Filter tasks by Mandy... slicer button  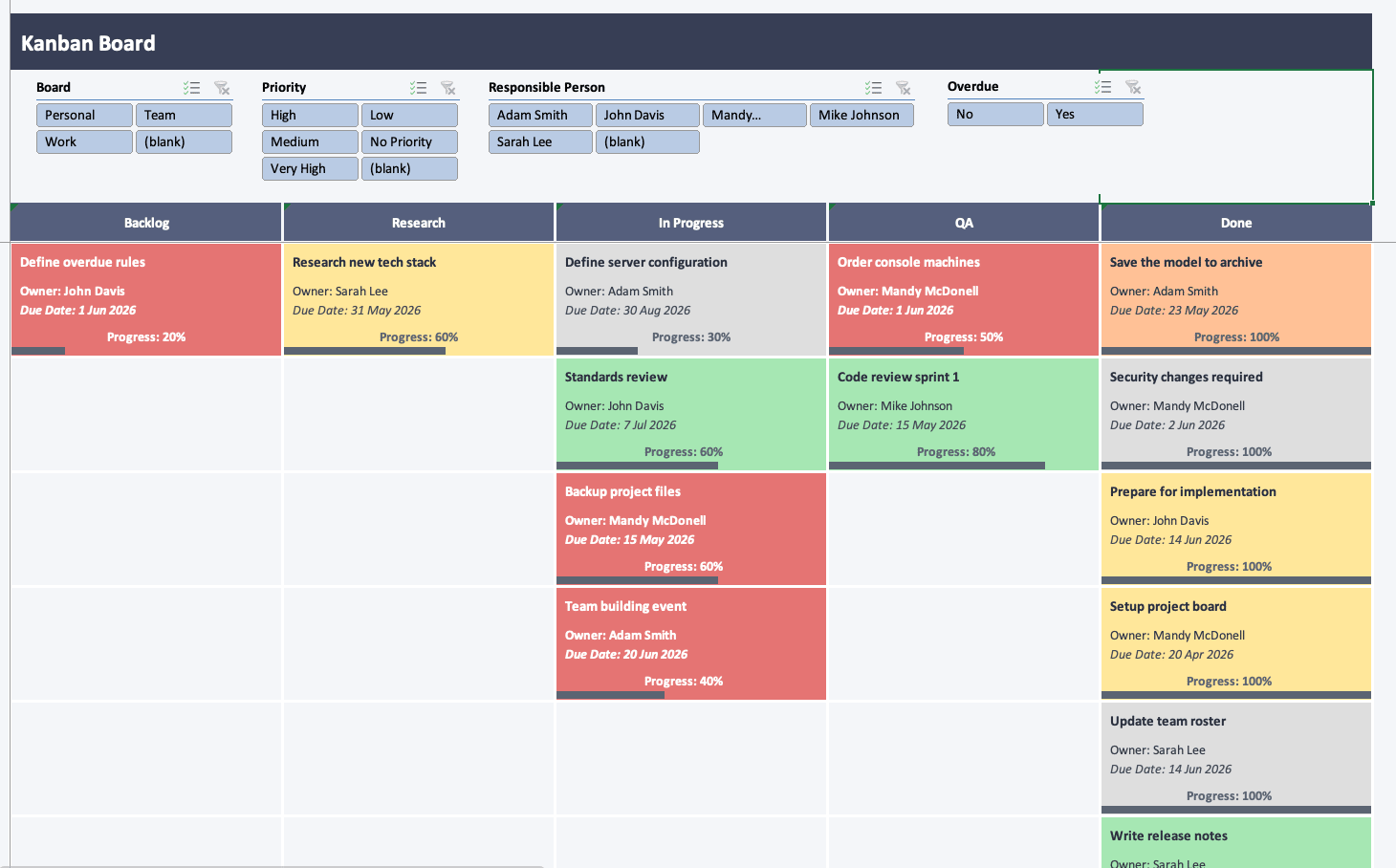pos(754,115)
